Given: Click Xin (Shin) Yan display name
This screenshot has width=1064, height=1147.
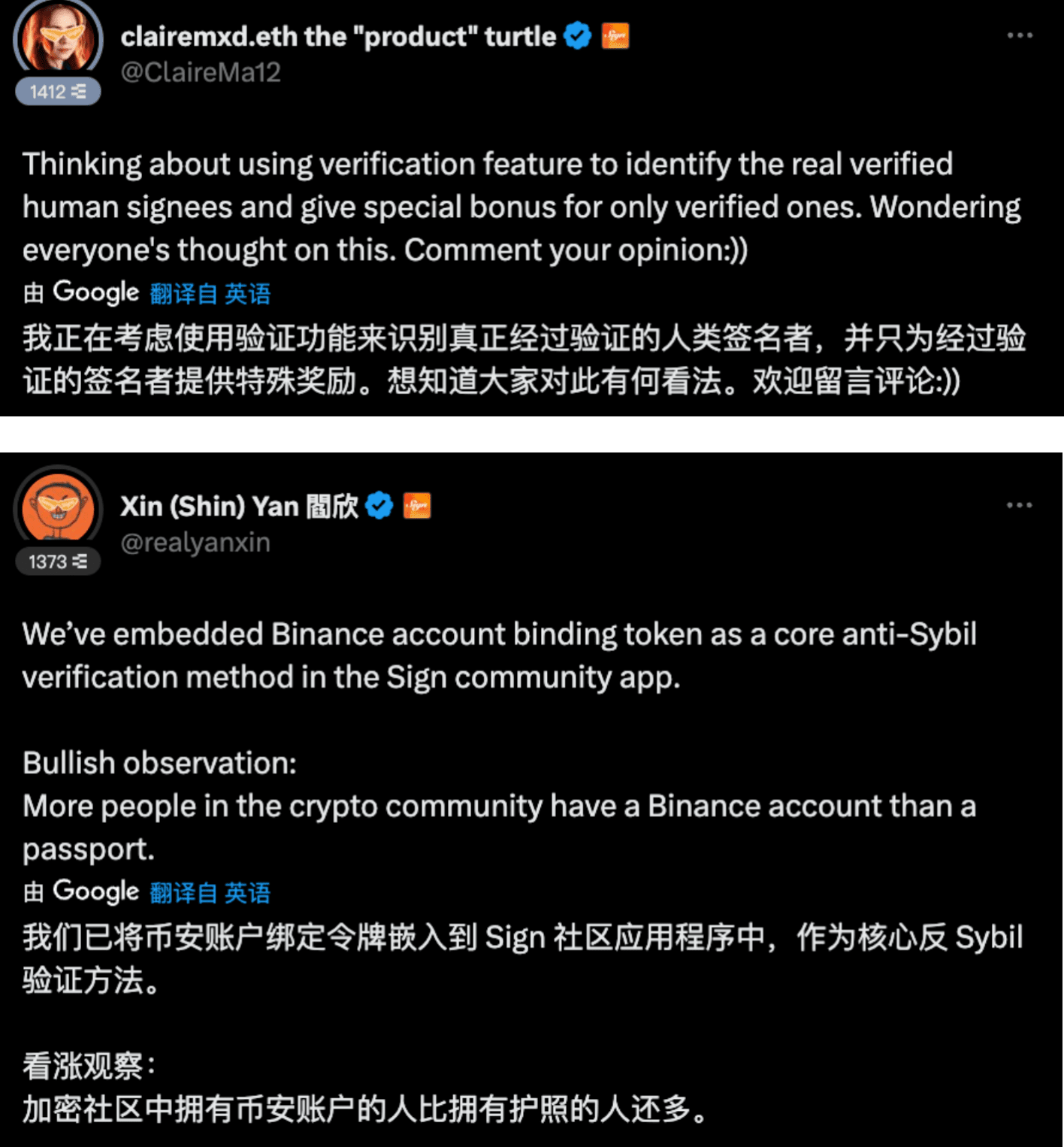Looking at the screenshot, I should click(240, 506).
